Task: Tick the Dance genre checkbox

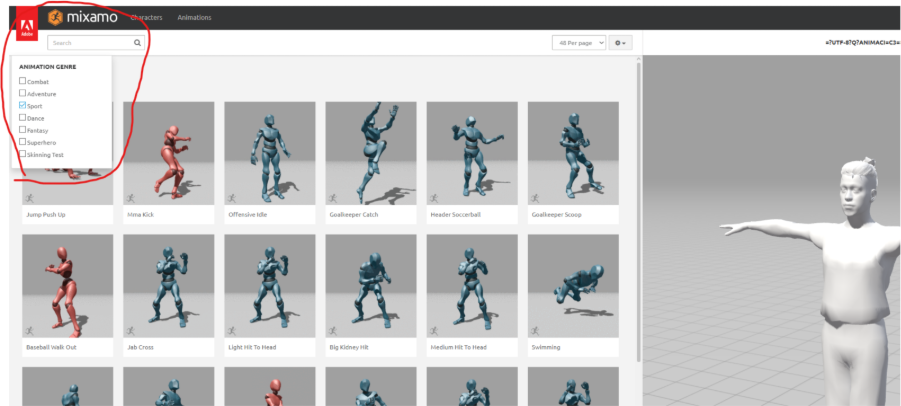Action: pyautogui.click(x=23, y=118)
